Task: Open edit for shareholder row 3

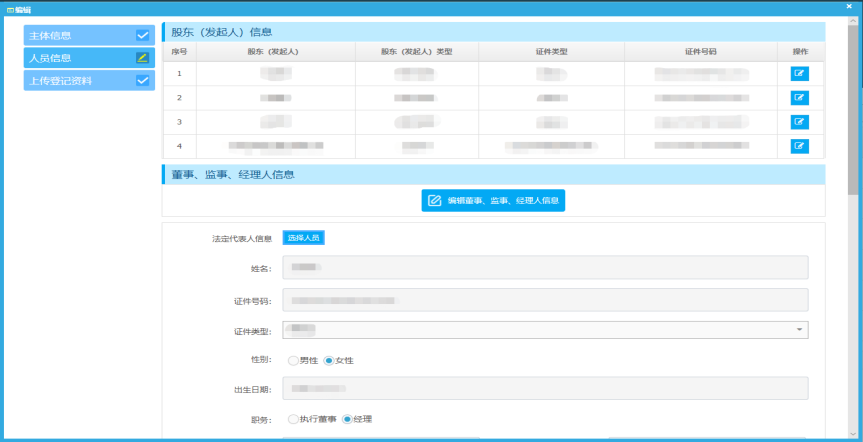Action: [800, 122]
